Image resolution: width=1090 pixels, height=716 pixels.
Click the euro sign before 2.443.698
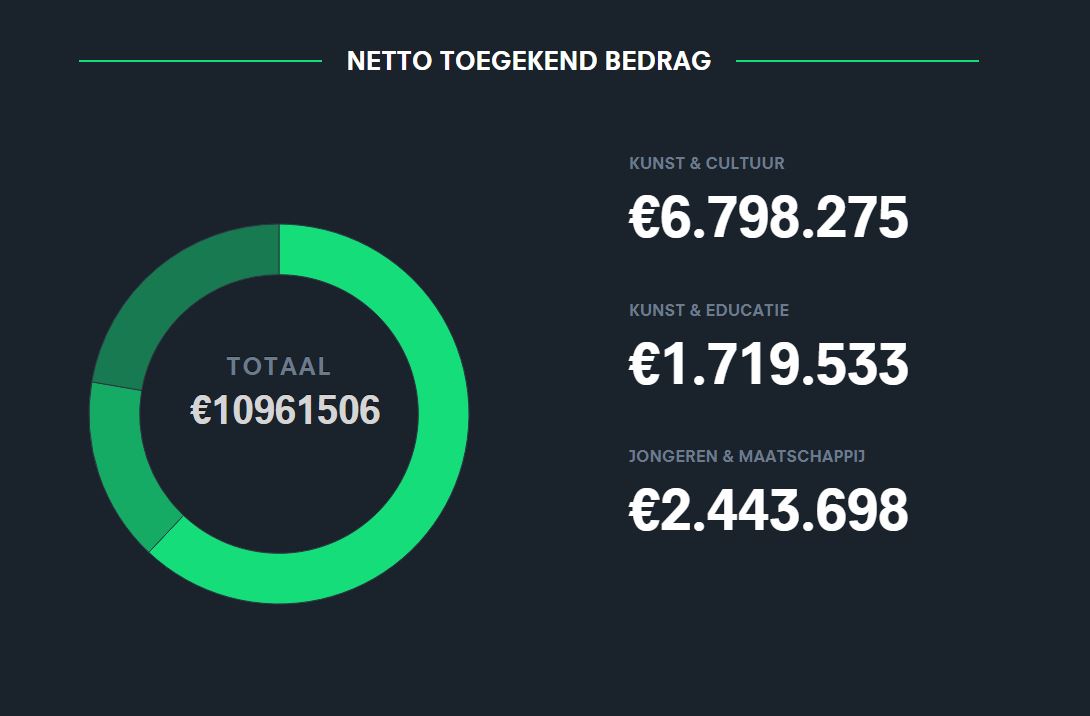pyautogui.click(x=644, y=510)
